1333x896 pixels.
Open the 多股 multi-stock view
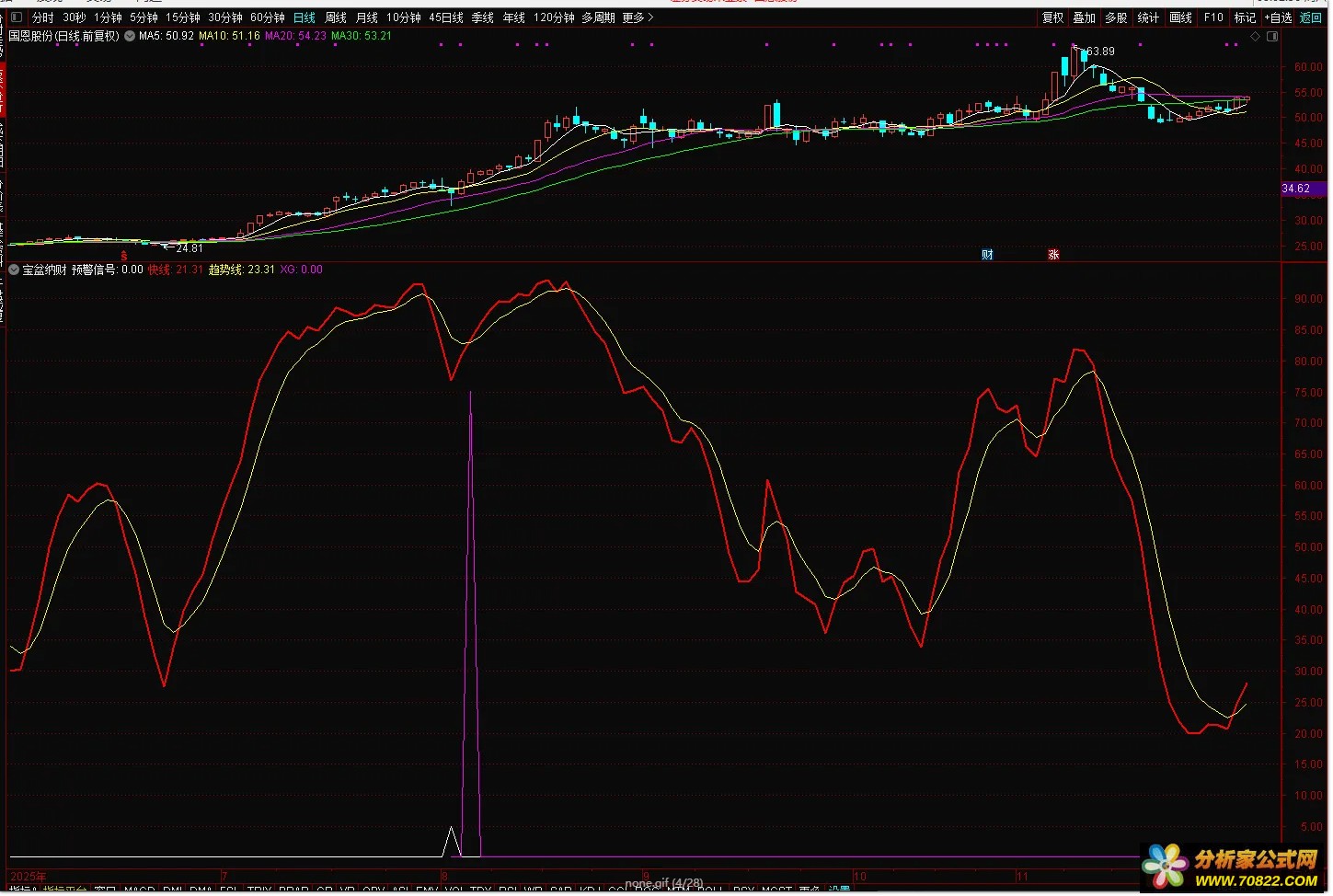click(x=1116, y=17)
